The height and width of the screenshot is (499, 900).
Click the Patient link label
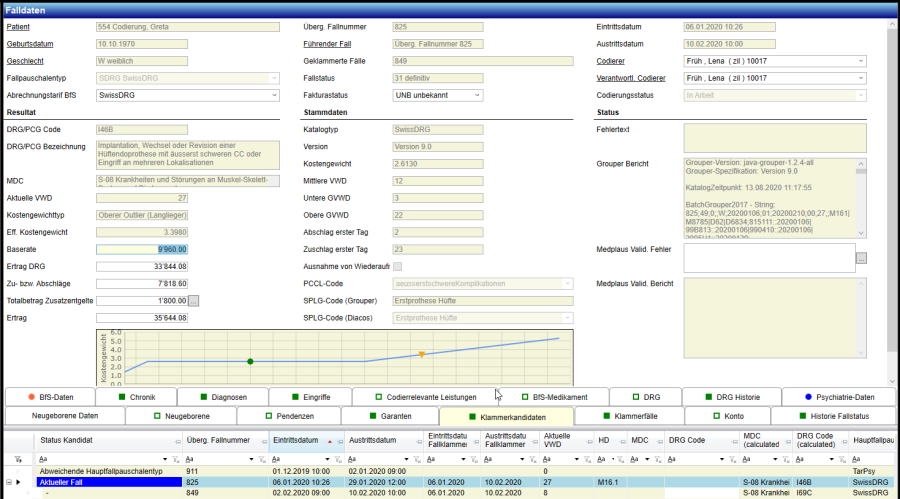click(x=19, y=27)
